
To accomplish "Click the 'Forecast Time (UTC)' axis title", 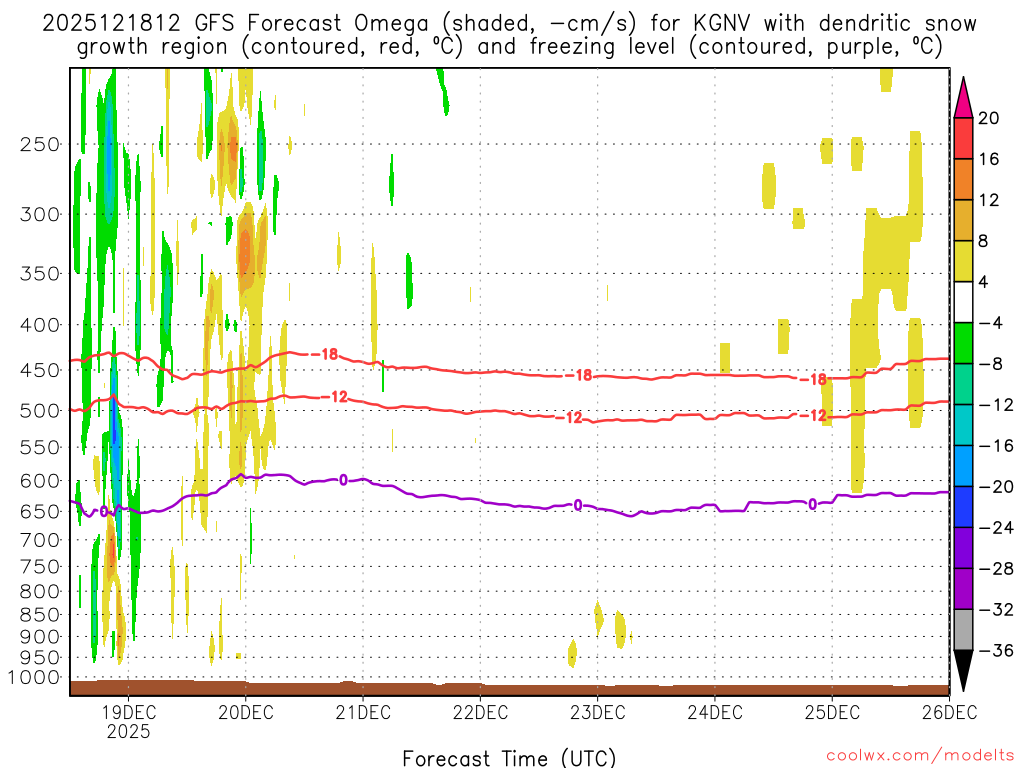I will pos(509,758).
